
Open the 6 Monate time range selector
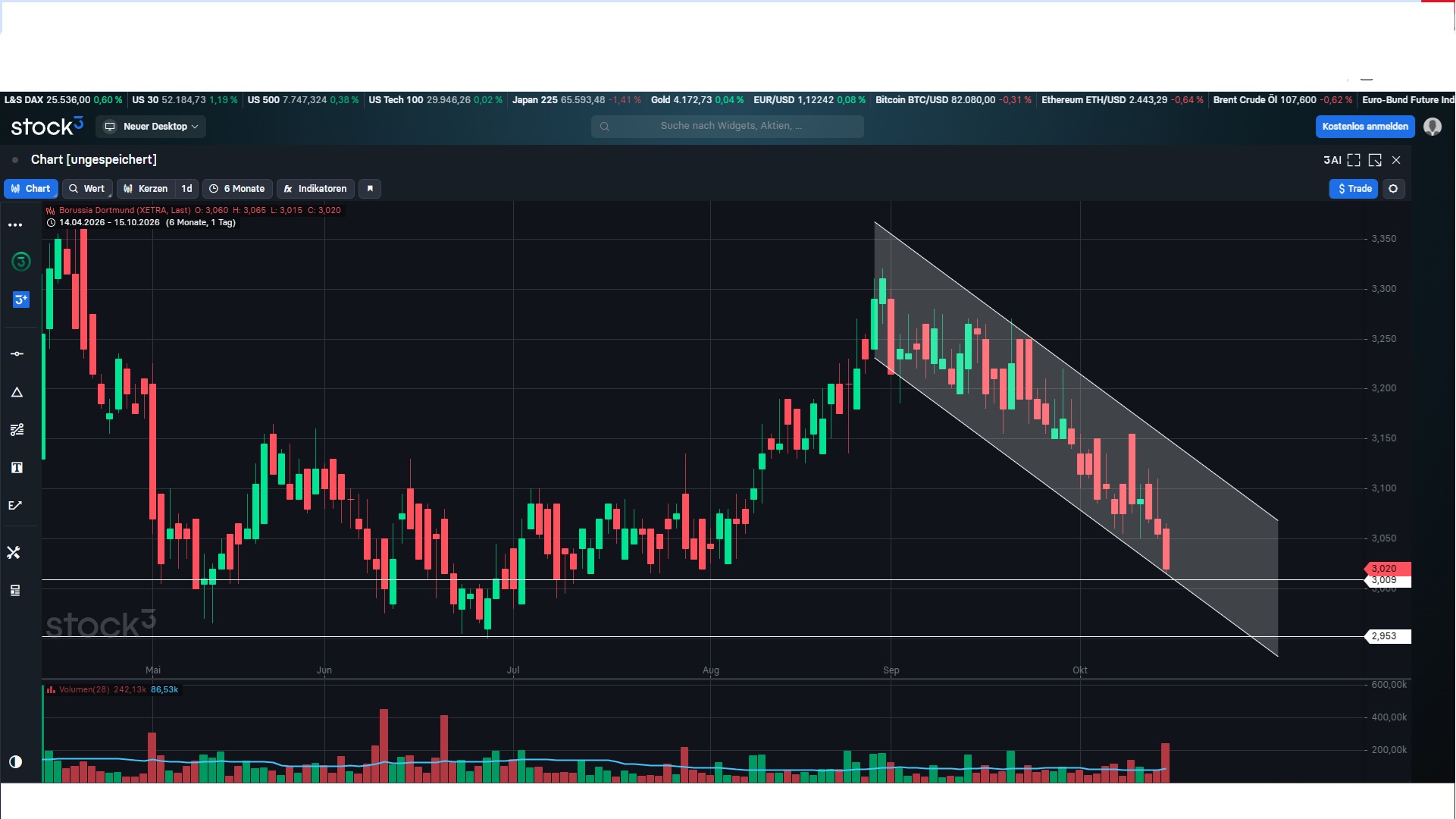(237, 189)
